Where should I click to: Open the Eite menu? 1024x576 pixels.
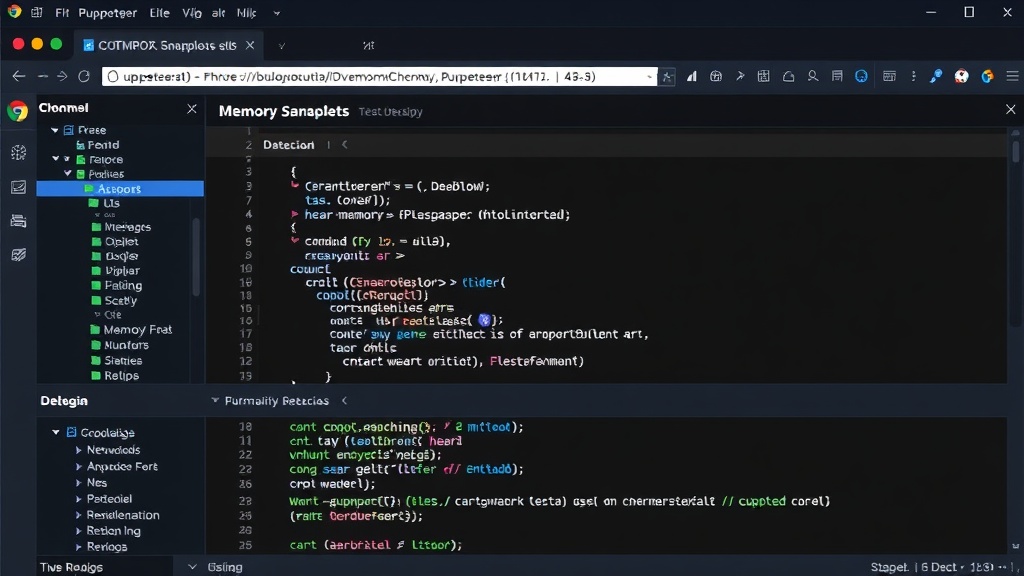tap(159, 13)
